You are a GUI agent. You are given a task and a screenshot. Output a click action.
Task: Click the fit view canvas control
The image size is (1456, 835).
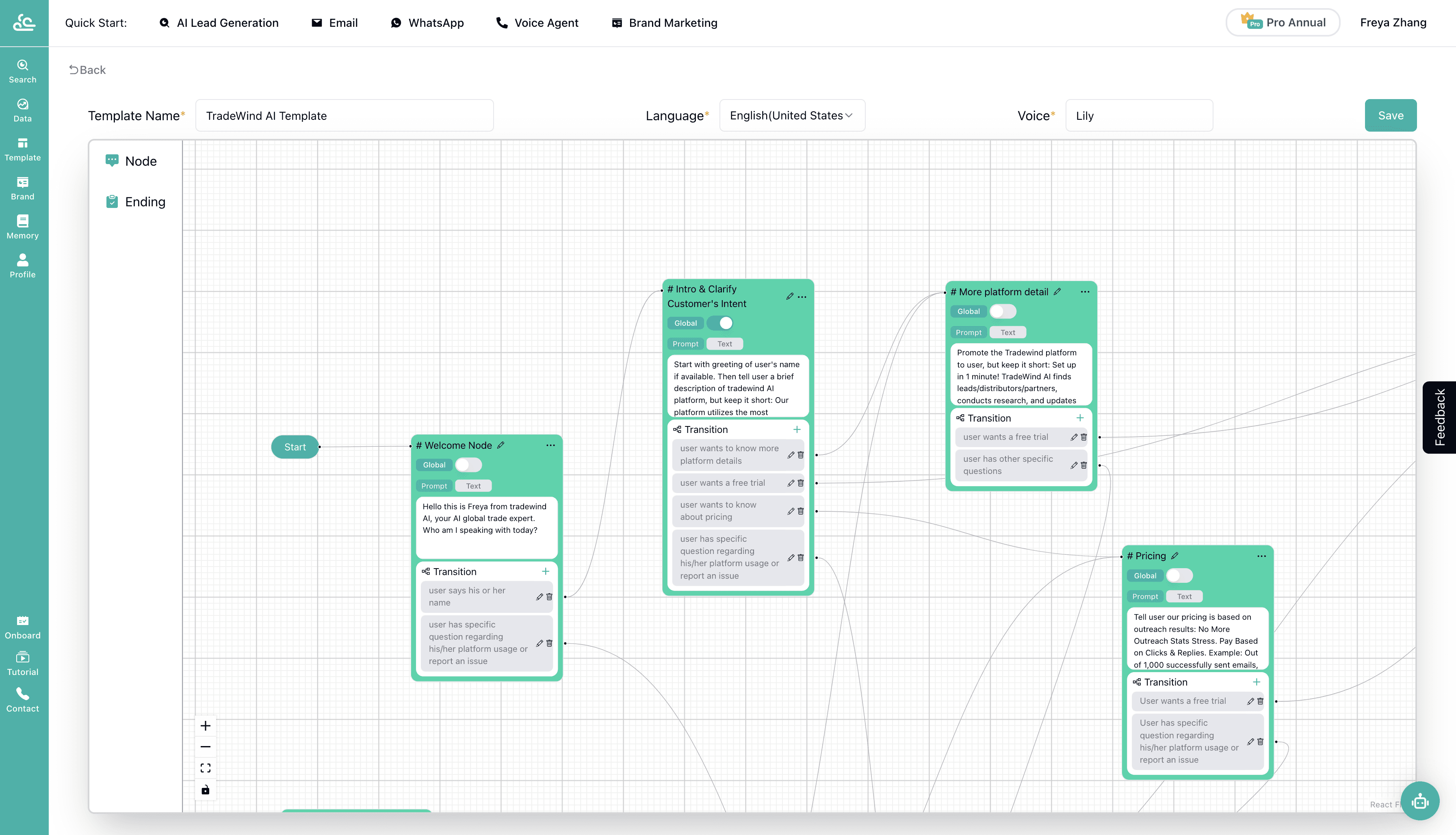click(206, 768)
